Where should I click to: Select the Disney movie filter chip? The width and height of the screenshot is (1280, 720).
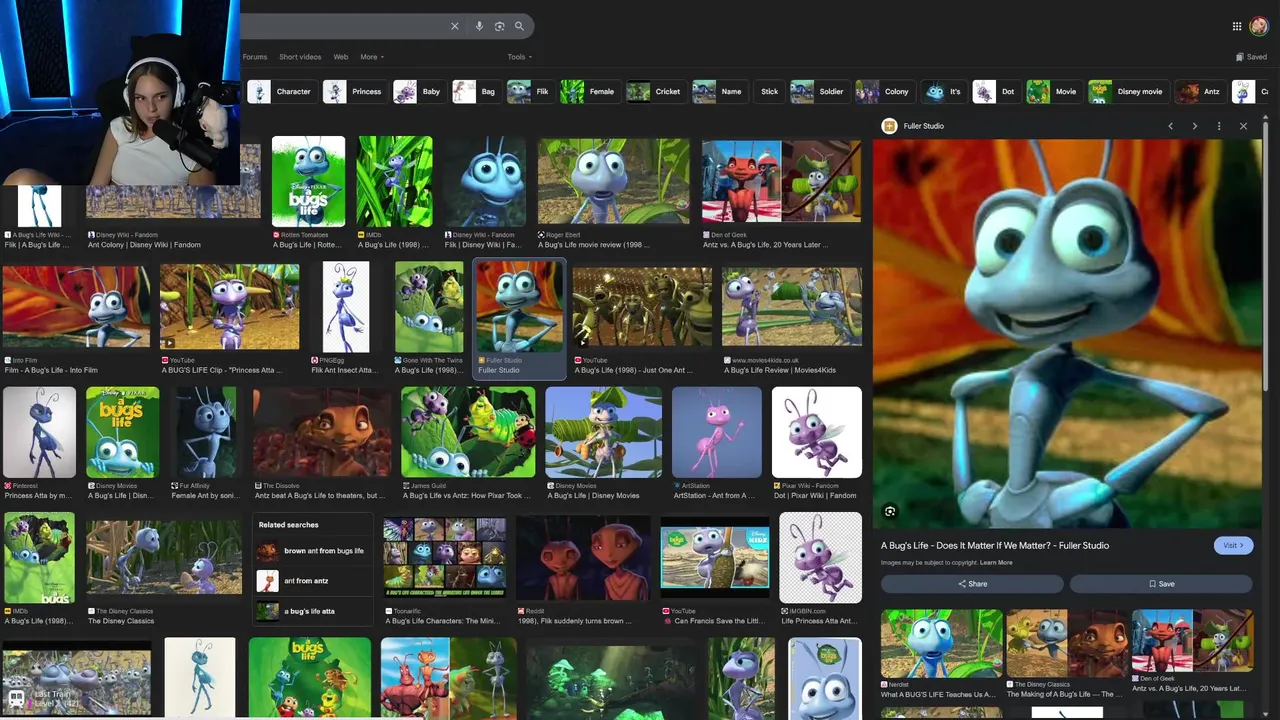tap(1128, 92)
